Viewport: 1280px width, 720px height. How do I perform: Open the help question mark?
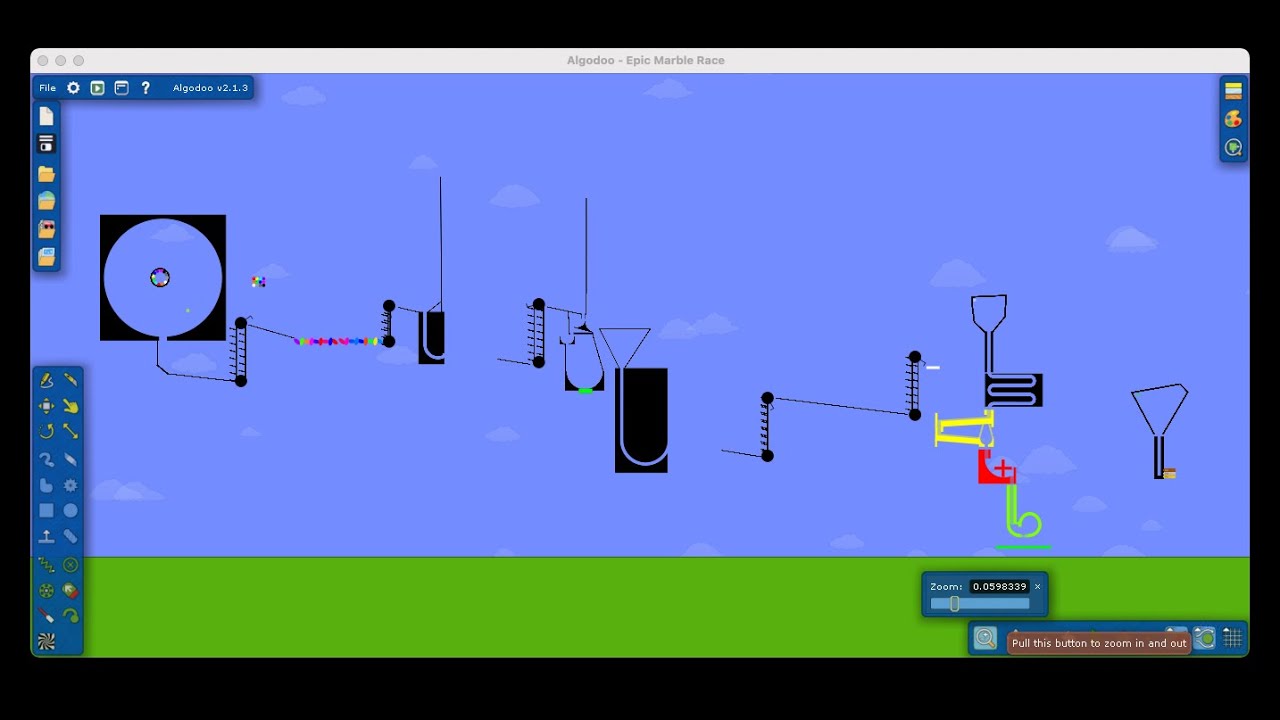(145, 88)
